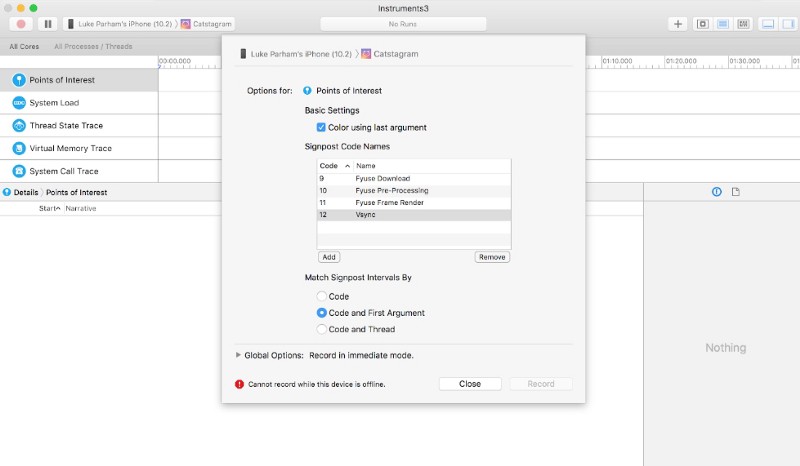Select the Fyuse Download signpost row
The width and height of the screenshot is (800, 466).
[x=414, y=179]
